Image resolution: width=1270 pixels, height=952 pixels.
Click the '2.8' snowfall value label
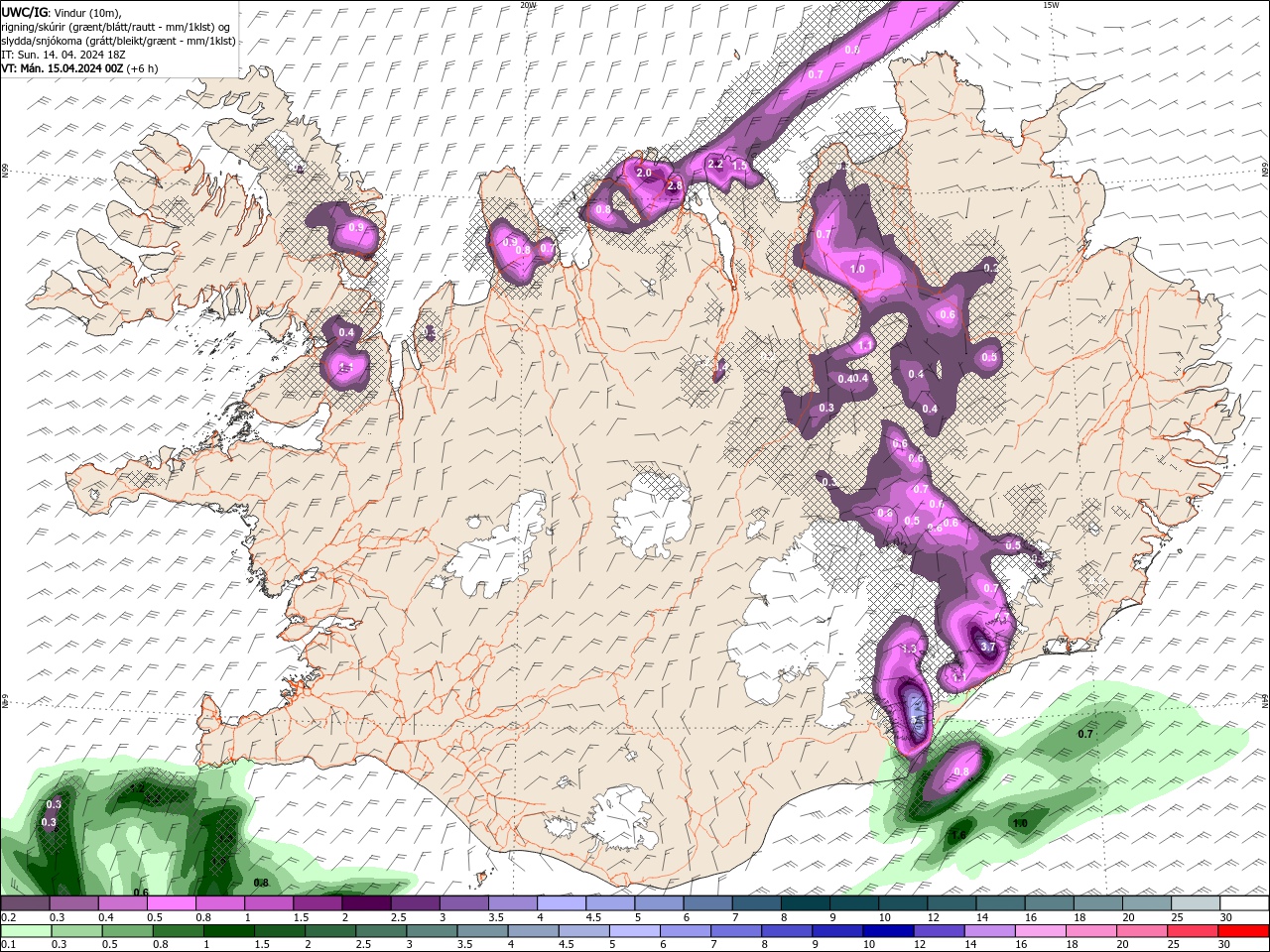675,185
